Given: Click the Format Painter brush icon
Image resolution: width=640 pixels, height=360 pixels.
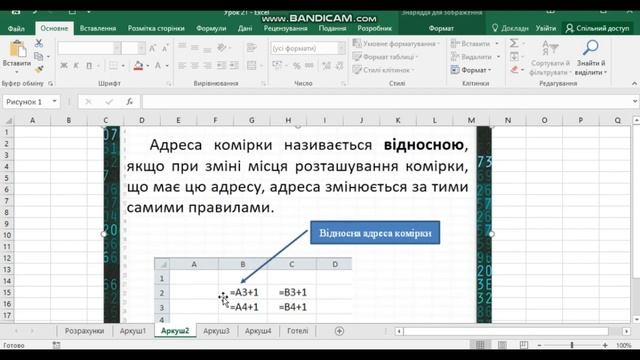Looking at the screenshot, I should (x=39, y=69).
